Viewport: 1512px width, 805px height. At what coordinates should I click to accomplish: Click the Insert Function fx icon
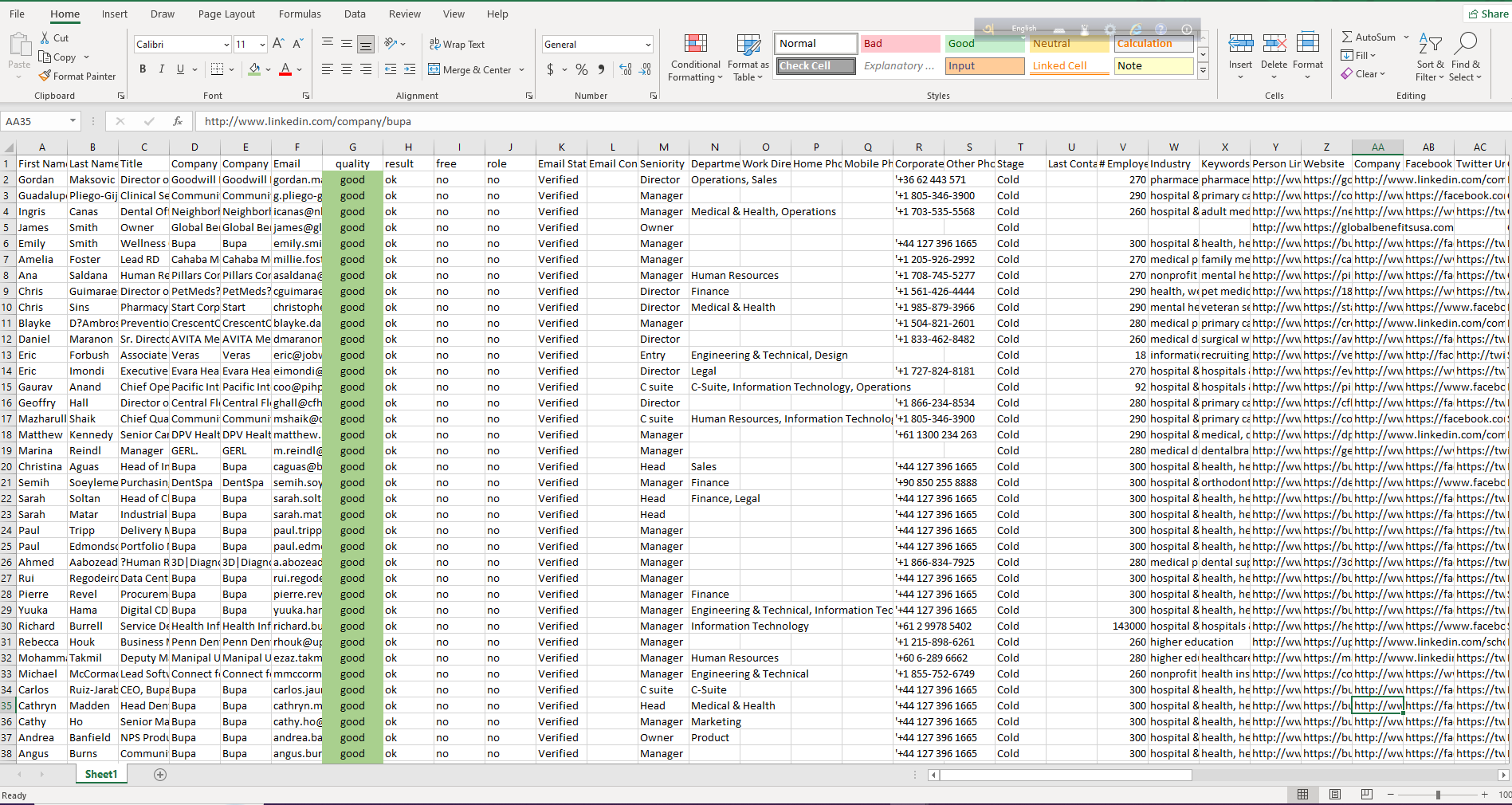(x=177, y=121)
